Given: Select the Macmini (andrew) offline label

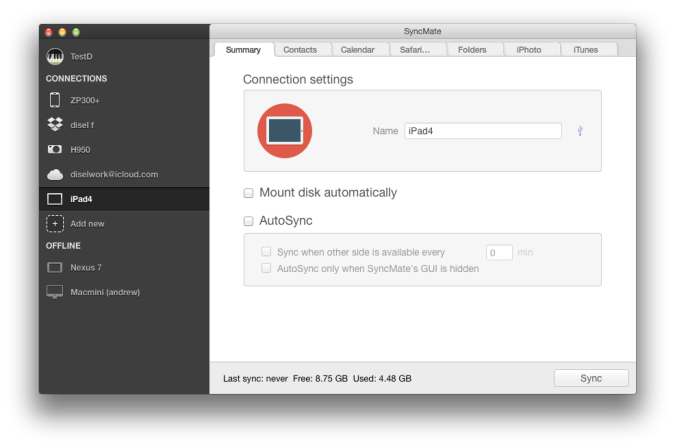Looking at the screenshot, I should pos(105,292).
